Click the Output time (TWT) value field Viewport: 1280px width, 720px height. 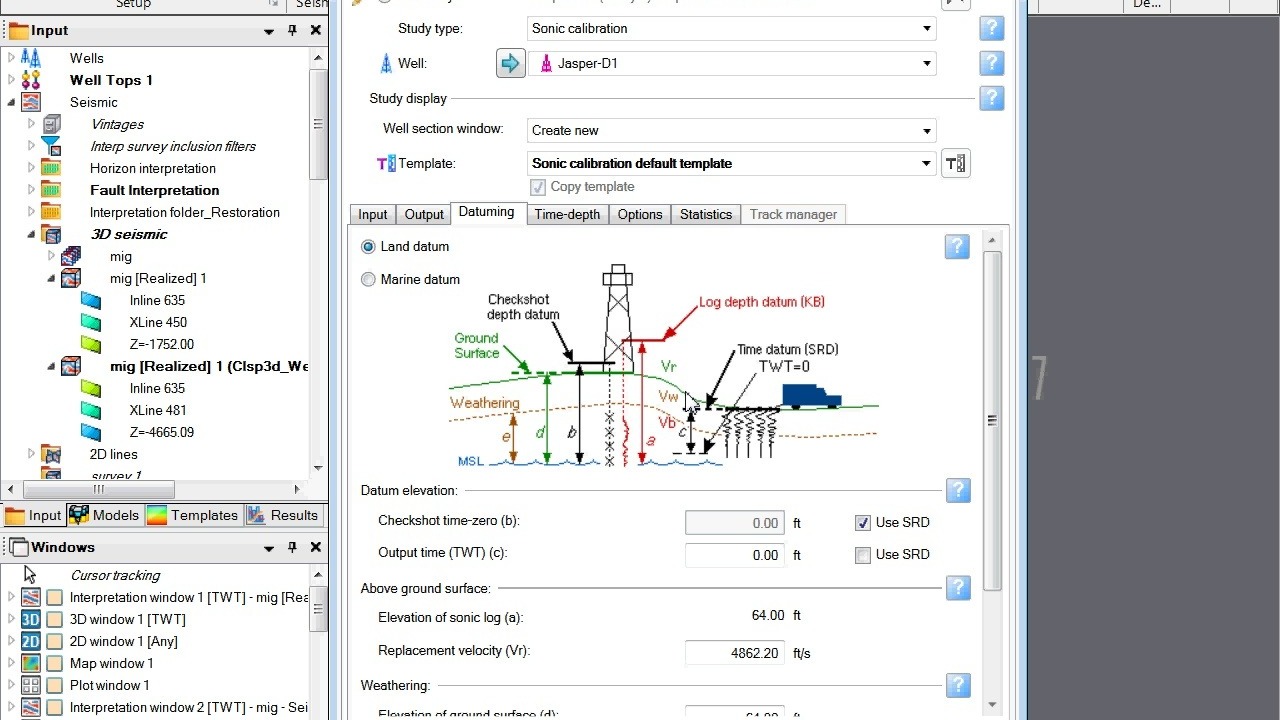click(x=734, y=555)
